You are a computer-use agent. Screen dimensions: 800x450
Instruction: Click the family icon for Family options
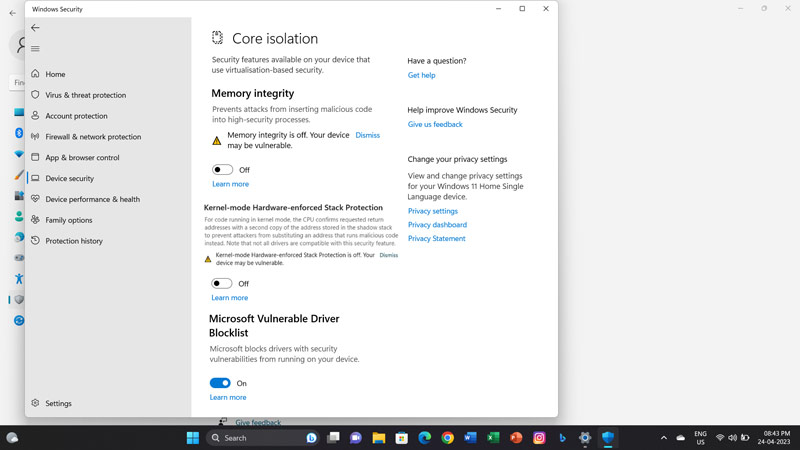coord(35,219)
